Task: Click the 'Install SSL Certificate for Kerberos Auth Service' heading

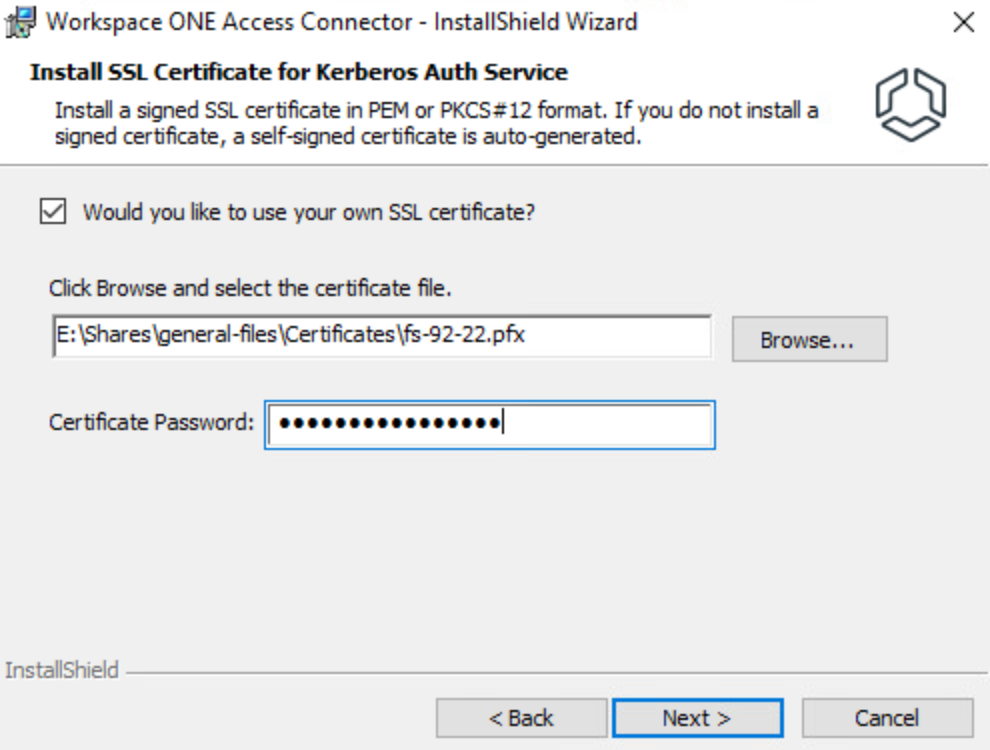Action: tap(299, 73)
